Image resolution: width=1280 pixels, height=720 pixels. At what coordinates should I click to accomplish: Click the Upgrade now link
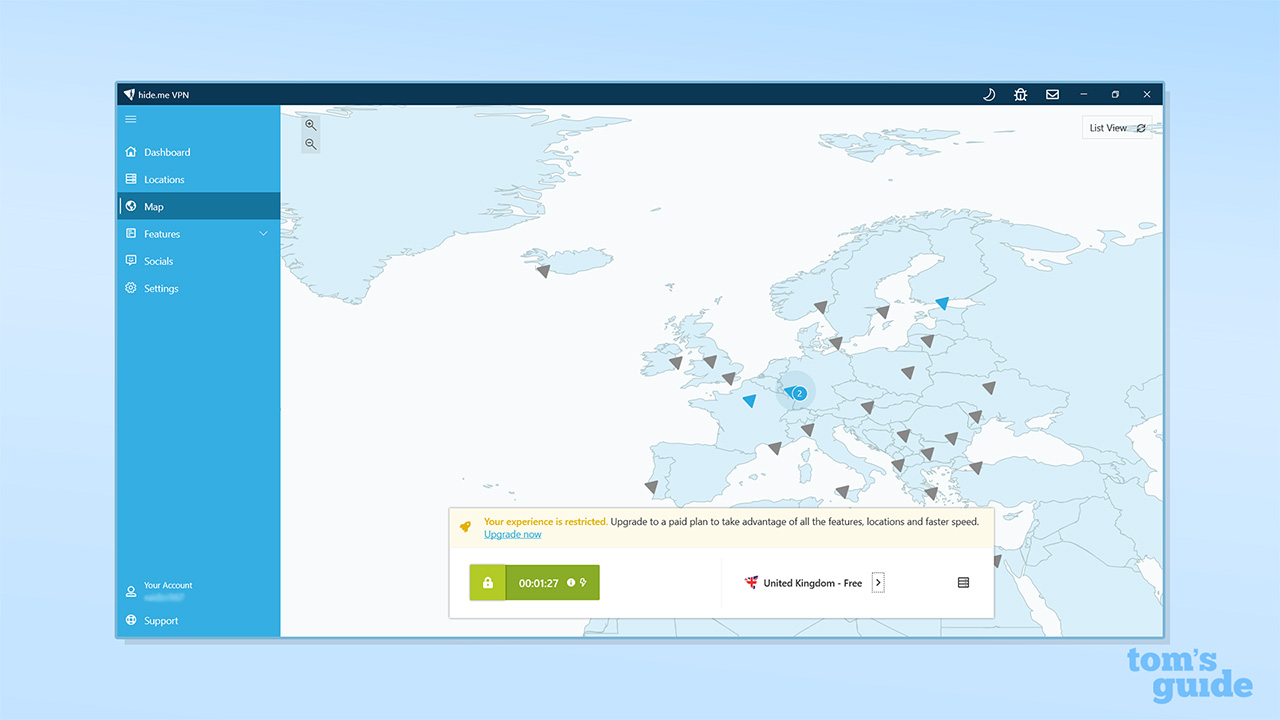click(512, 534)
